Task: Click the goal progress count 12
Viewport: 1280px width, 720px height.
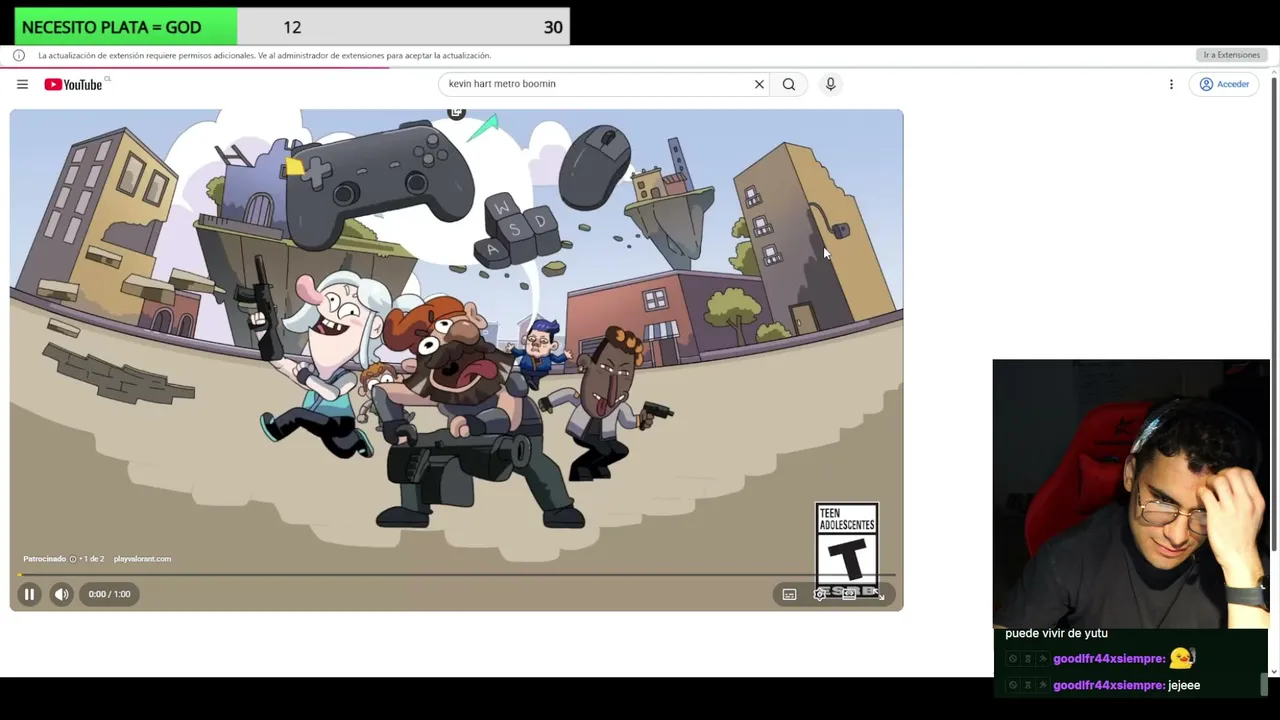Action: click(x=292, y=27)
